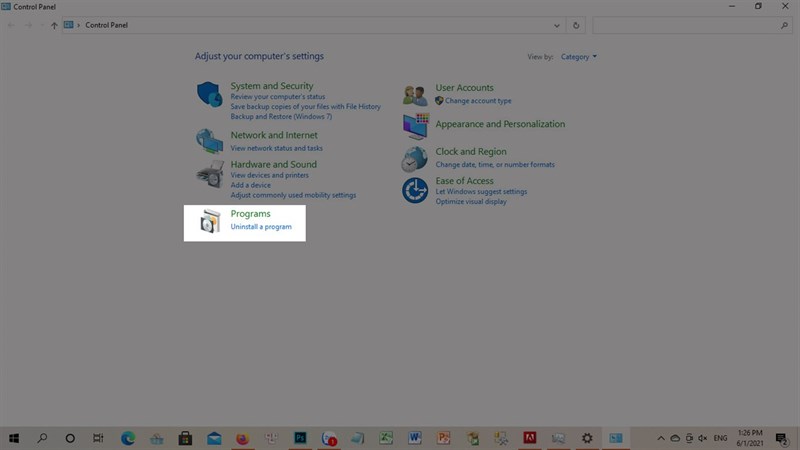Click Uninstall a program
Image resolution: width=800 pixels, height=450 pixels.
coord(261,227)
